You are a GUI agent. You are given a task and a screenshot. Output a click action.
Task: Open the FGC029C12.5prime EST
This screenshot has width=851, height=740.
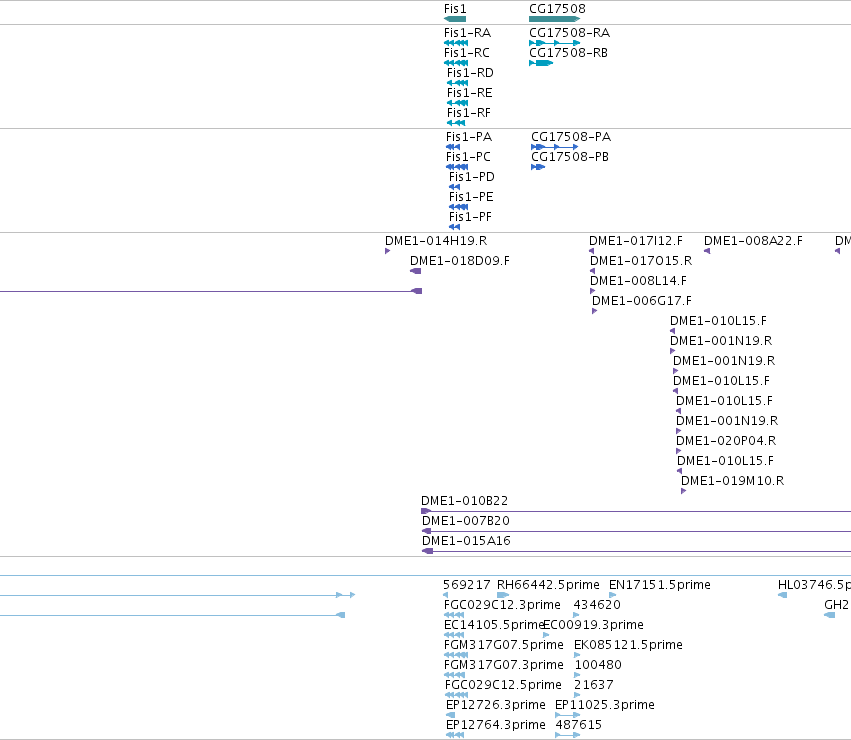click(x=503, y=686)
